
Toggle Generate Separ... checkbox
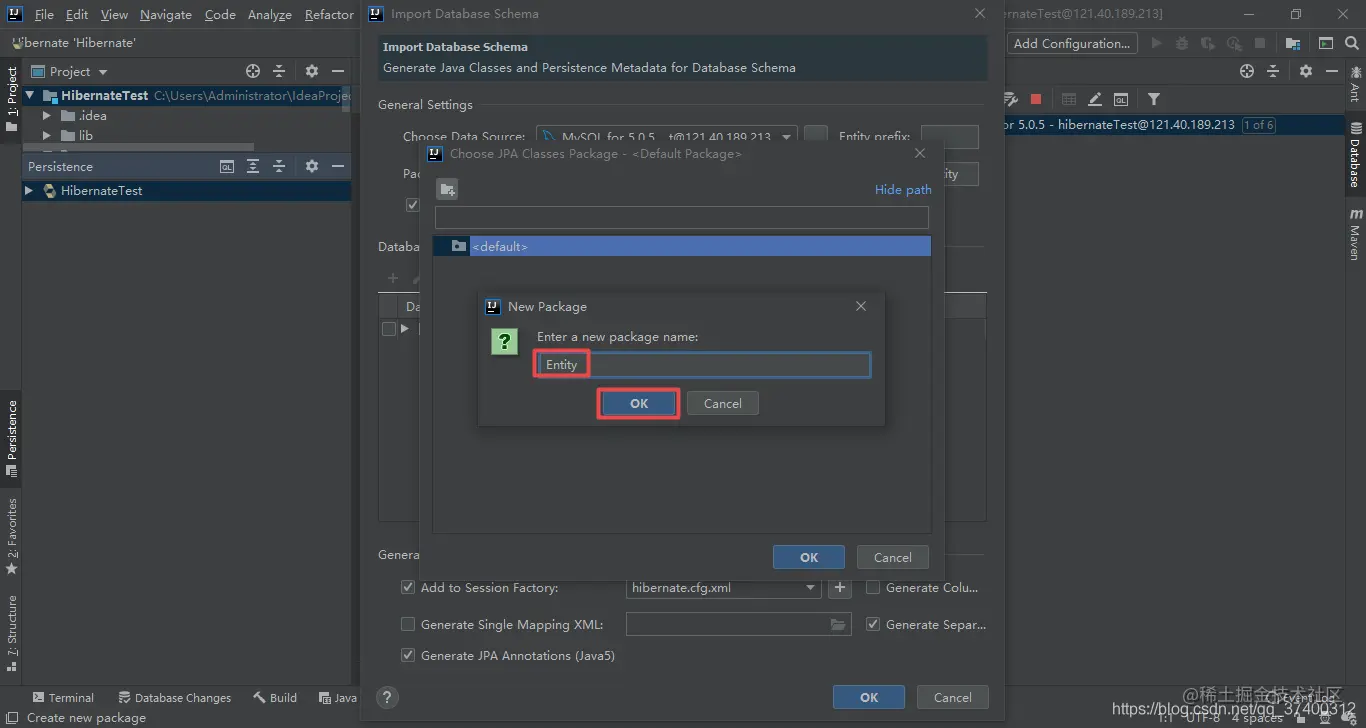point(873,624)
